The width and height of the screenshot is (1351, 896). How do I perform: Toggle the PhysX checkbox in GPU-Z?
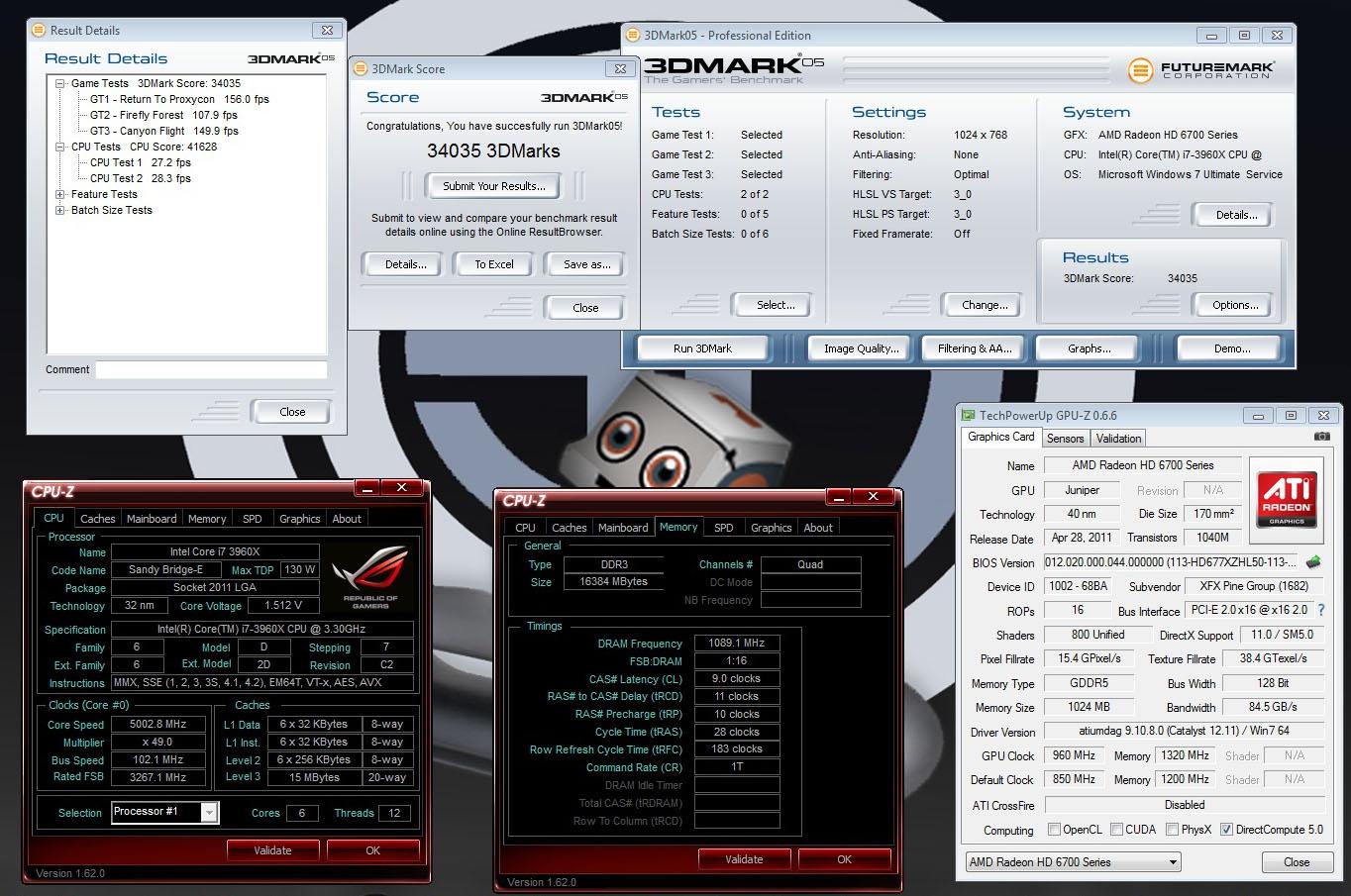click(1172, 830)
